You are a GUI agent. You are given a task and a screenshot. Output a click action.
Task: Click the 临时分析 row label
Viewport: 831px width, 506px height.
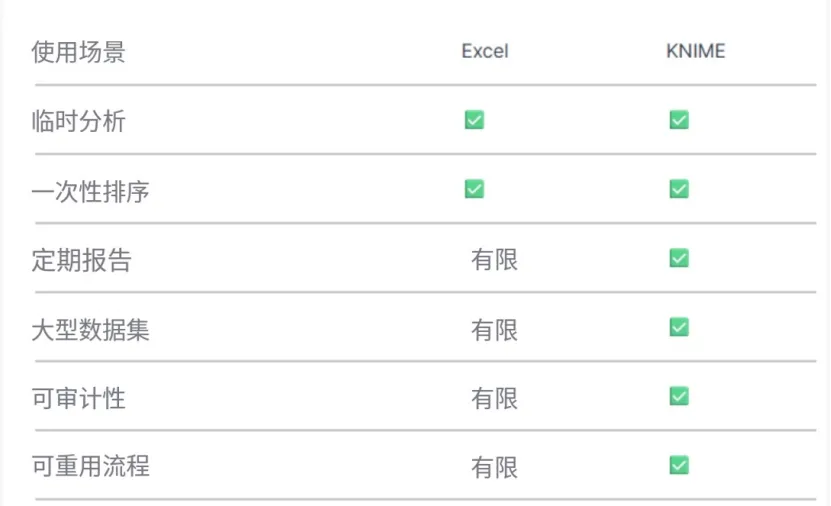coord(79,121)
